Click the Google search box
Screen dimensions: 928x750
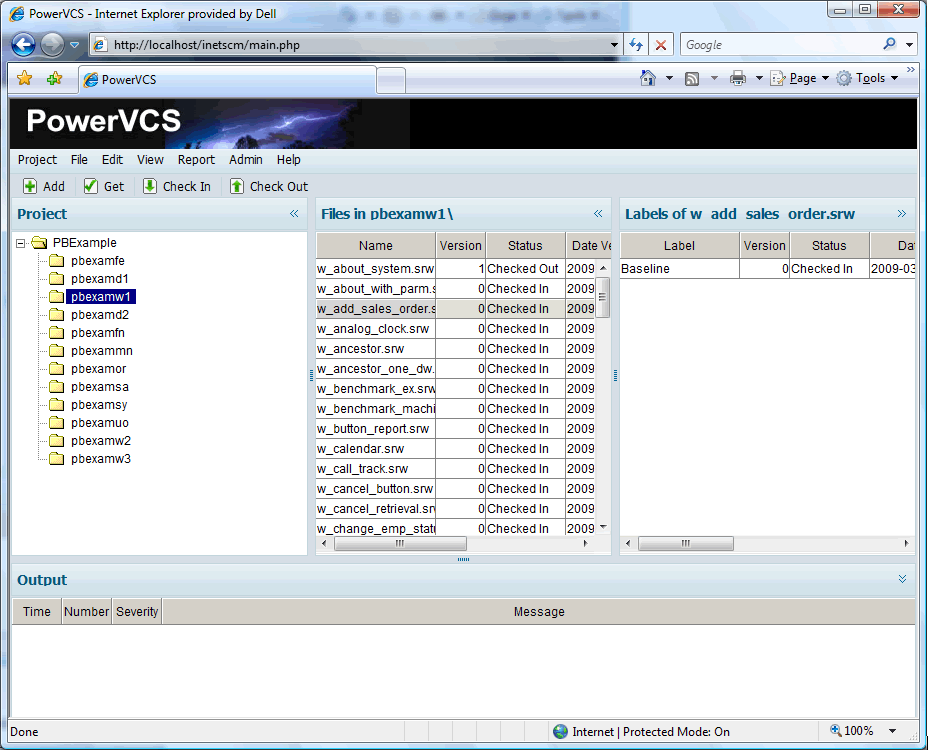(x=781, y=44)
